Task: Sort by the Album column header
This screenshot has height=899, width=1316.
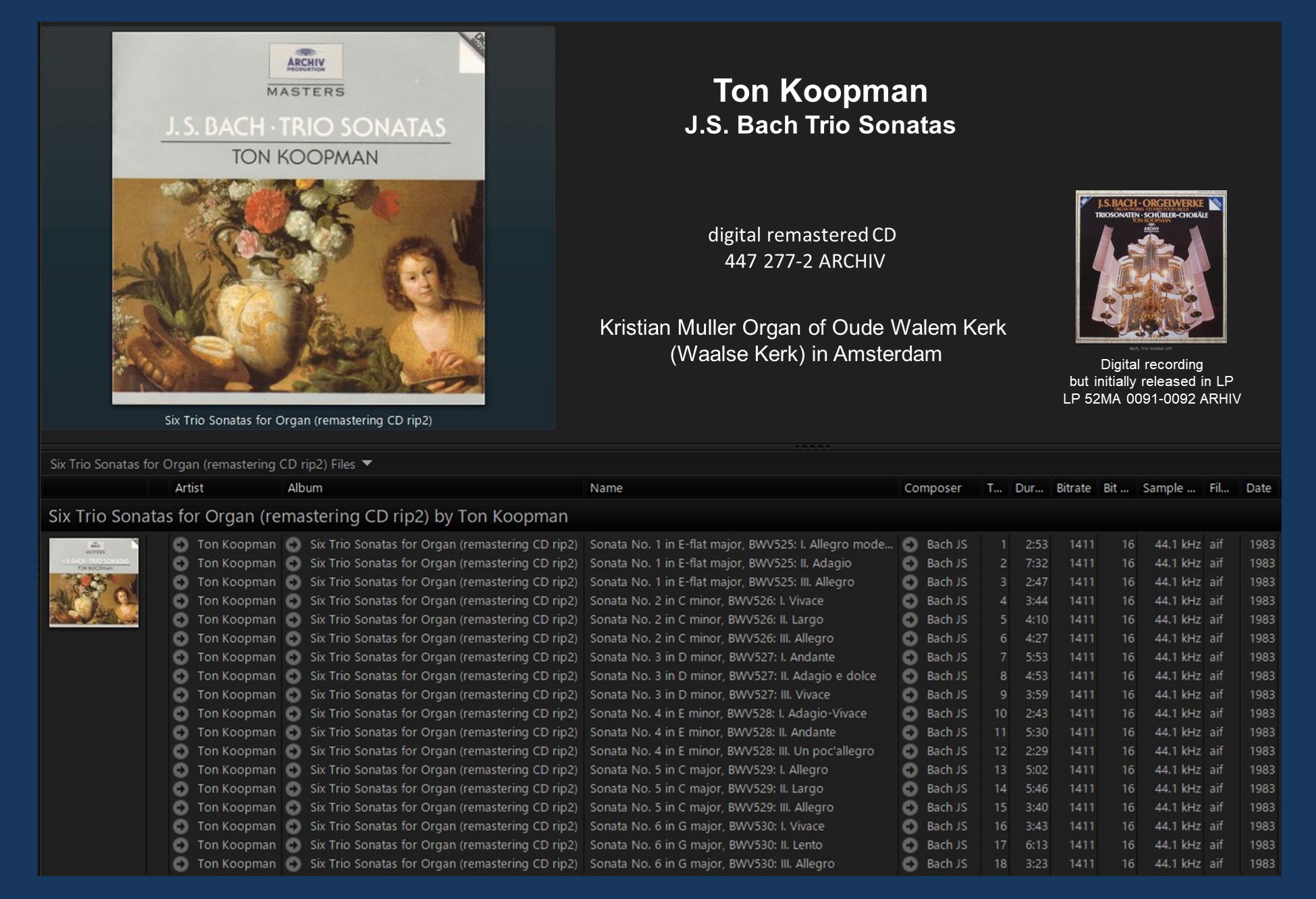Action: [x=305, y=488]
